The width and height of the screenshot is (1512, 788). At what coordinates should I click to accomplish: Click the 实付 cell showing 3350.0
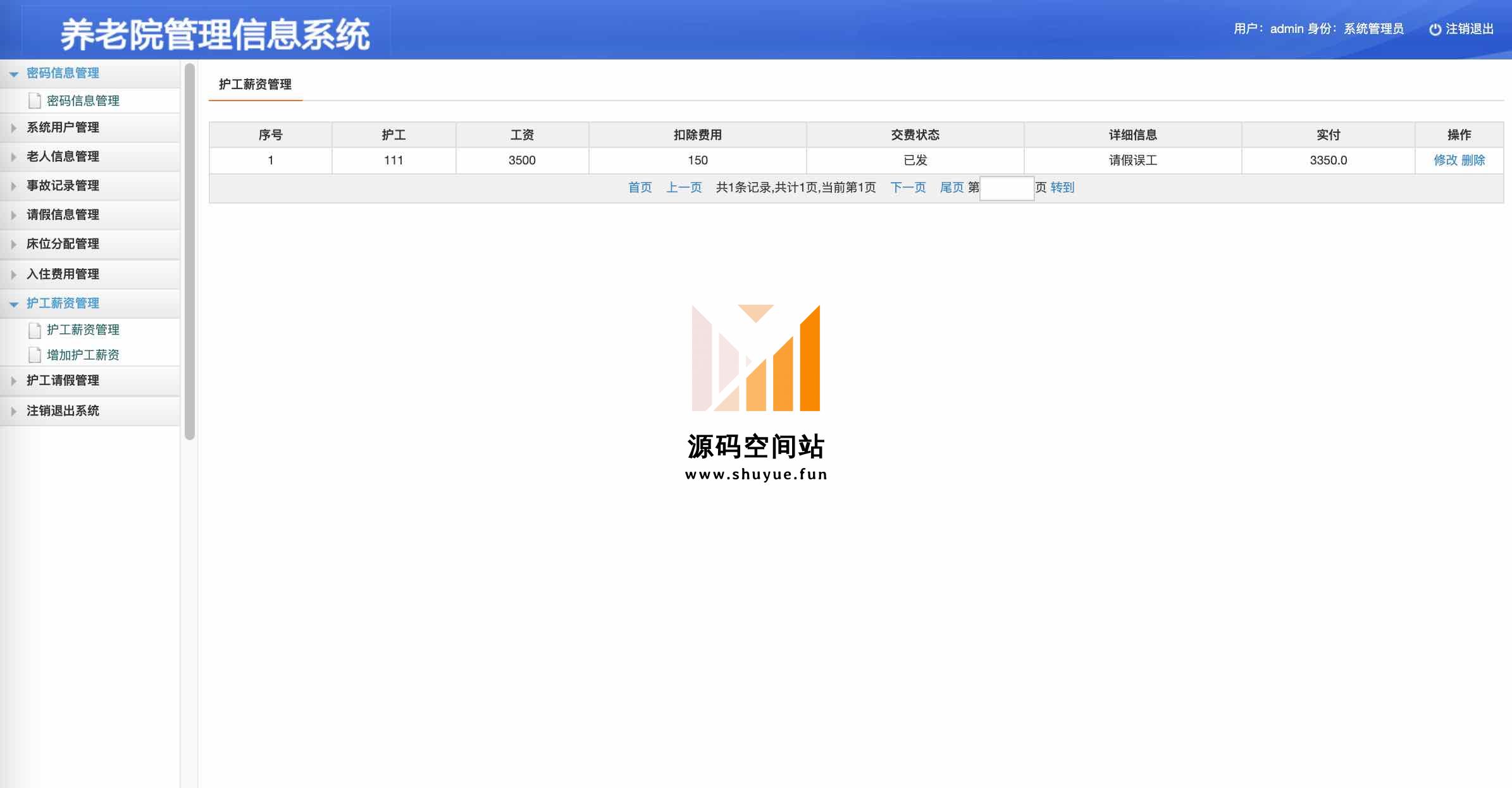point(1329,161)
